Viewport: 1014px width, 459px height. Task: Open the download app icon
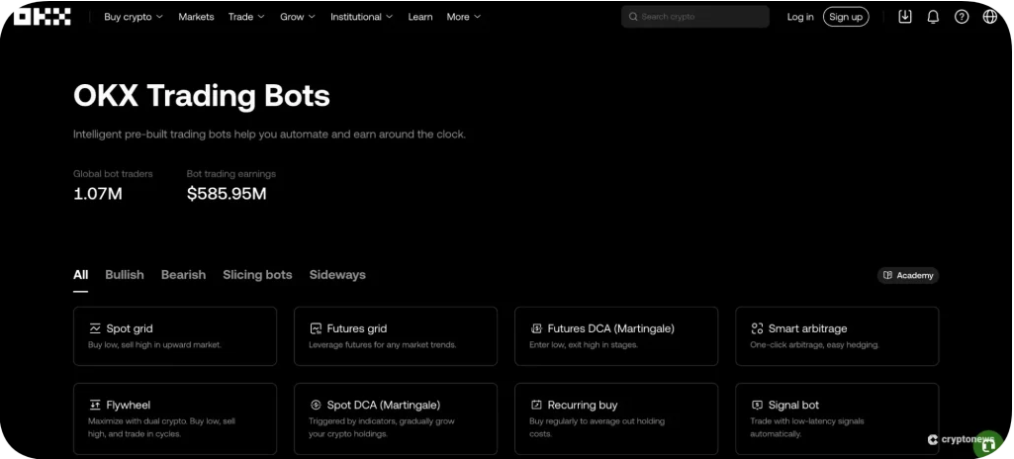905,17
